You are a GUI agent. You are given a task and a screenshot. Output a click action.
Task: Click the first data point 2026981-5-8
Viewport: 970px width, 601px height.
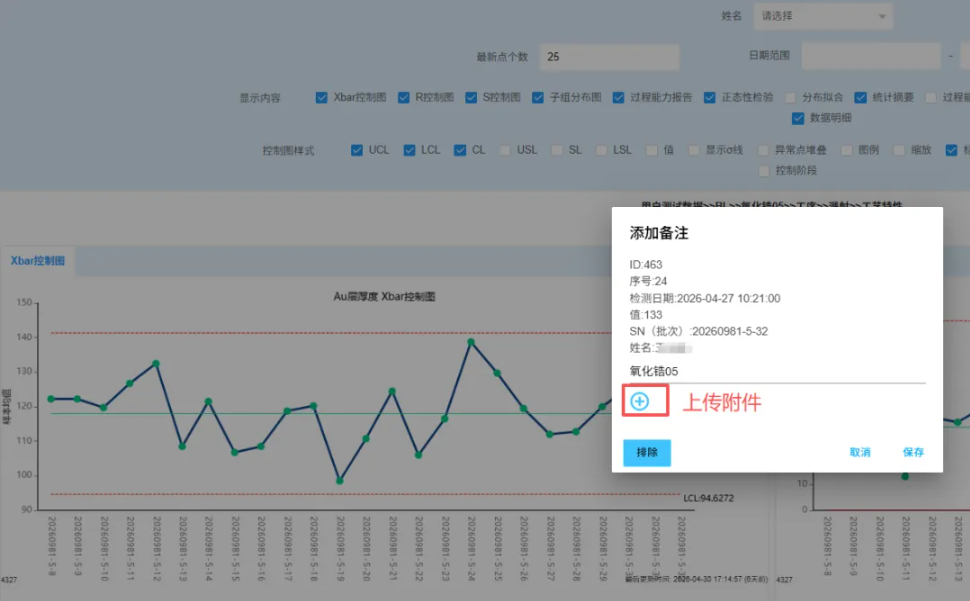(51, 399)
